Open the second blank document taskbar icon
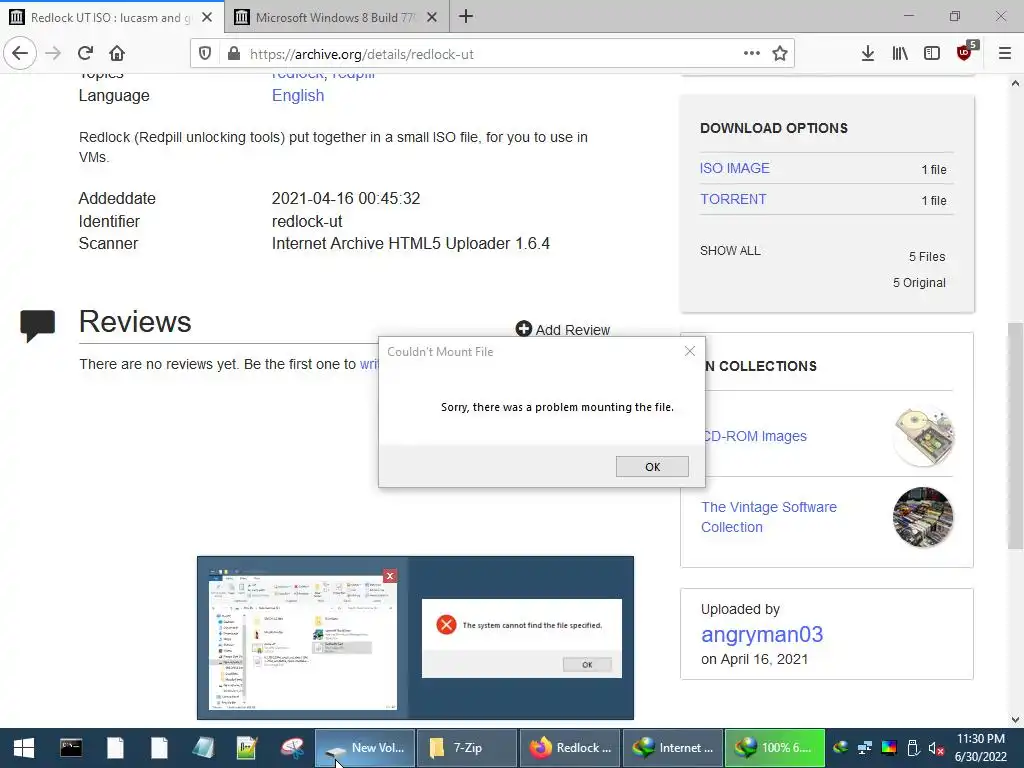The image size is (1024, 768). [159, 748]
